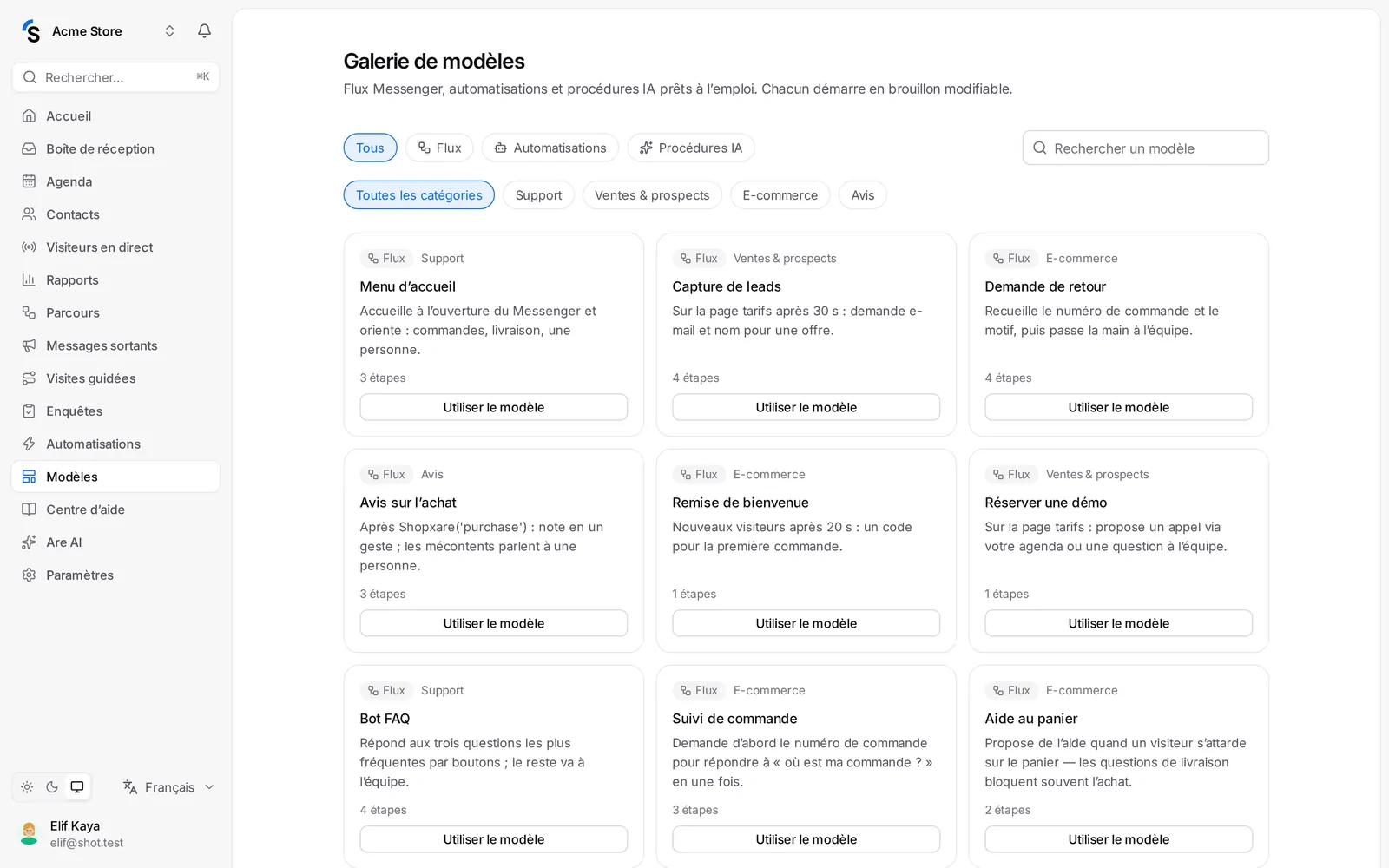Use the Capture de leads template
The image size is (1389, 868).
tap(806, 407)
